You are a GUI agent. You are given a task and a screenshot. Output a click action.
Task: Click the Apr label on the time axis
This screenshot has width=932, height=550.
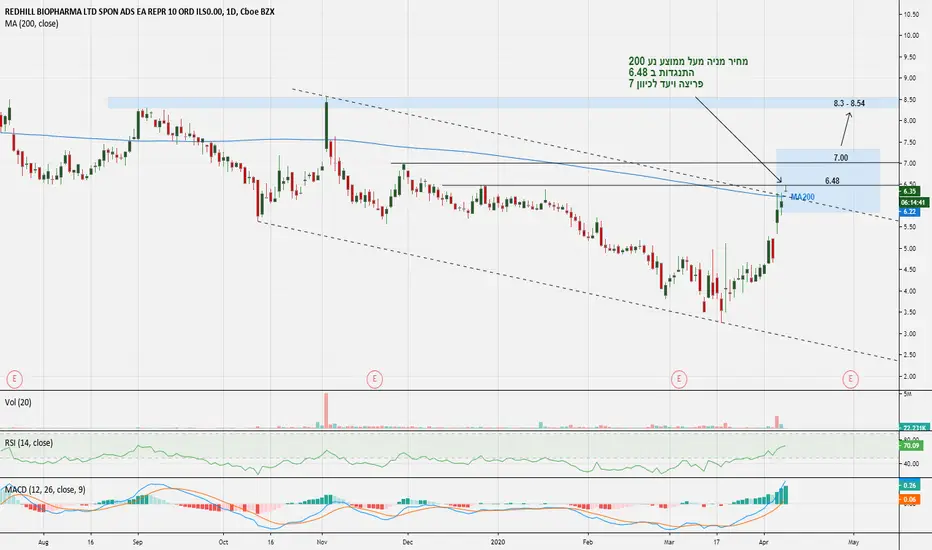click(764, 542)
